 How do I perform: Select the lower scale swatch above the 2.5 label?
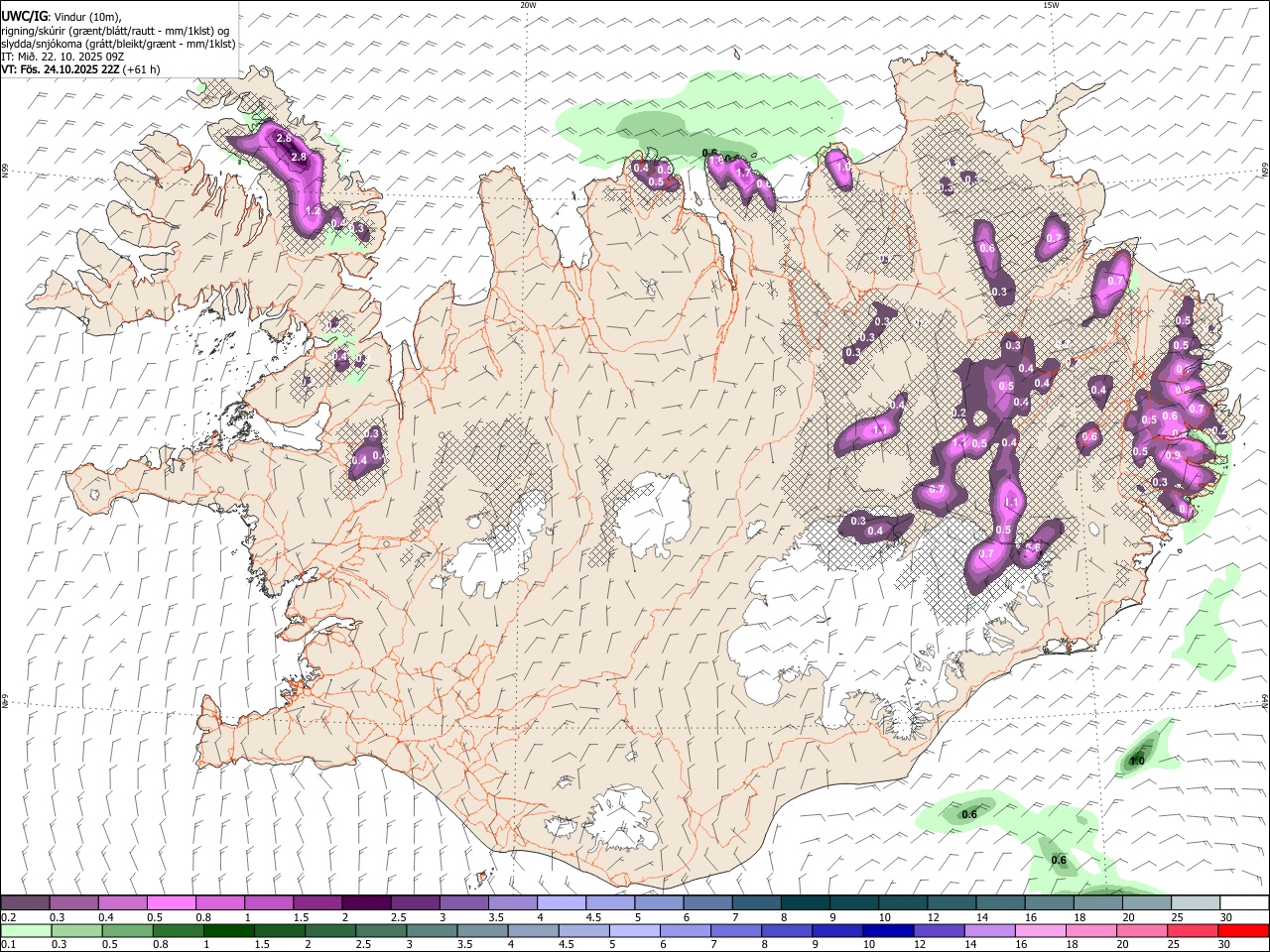(x=380, y=930)
